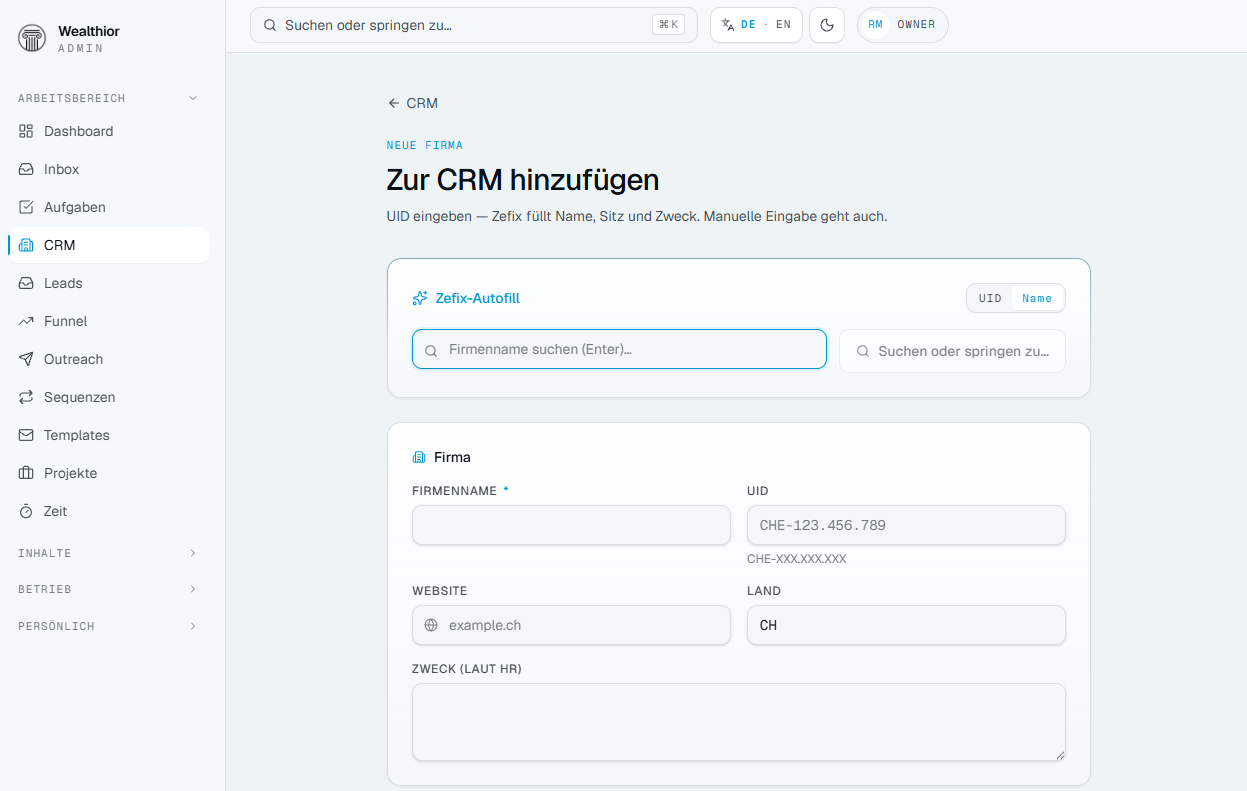Focus the Firmenname suchen input
The width and height of the screenshot is (1247, 791).
(619, 349)
